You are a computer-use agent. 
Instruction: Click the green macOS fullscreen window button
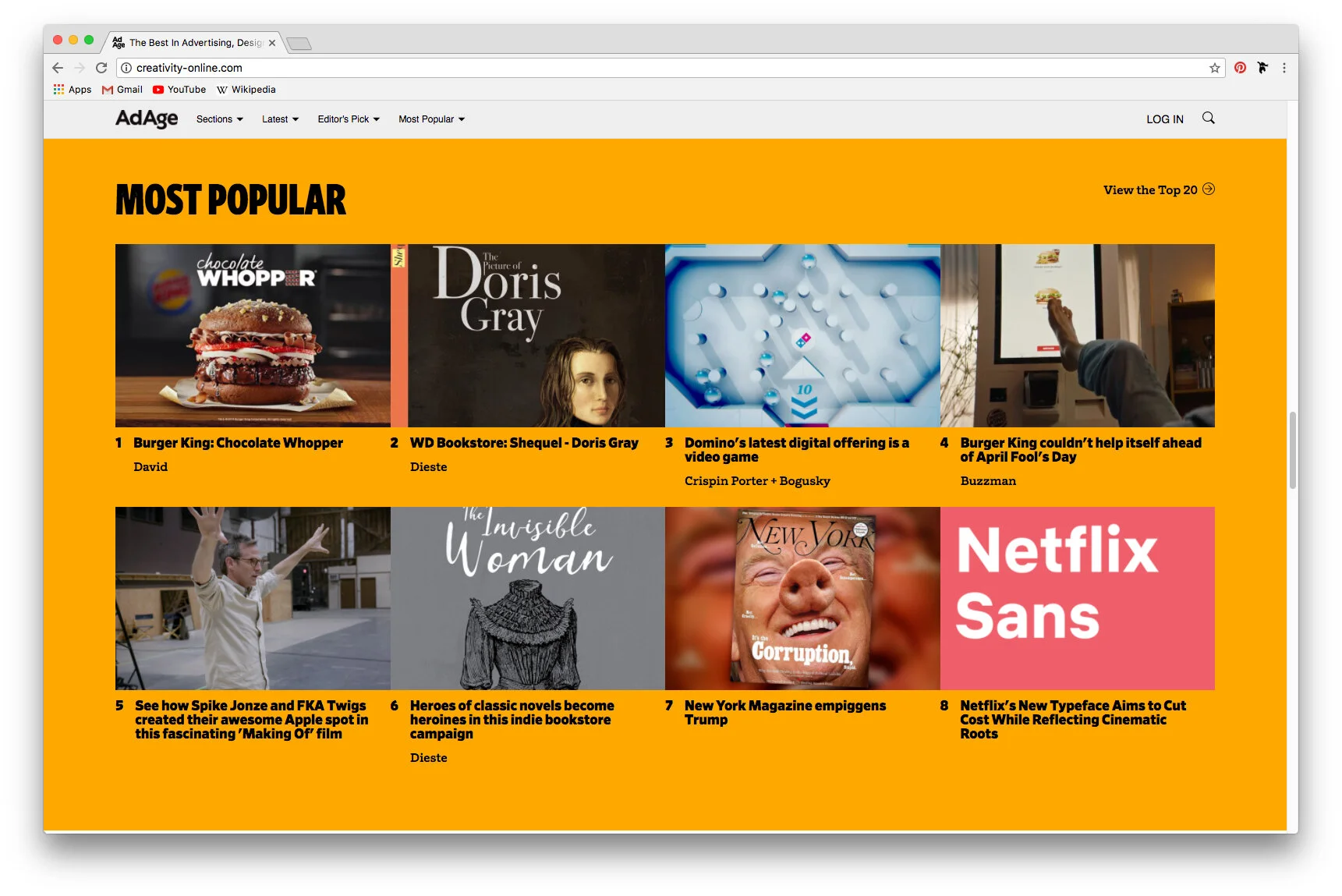pyautogui.click(x=89, y=40)
